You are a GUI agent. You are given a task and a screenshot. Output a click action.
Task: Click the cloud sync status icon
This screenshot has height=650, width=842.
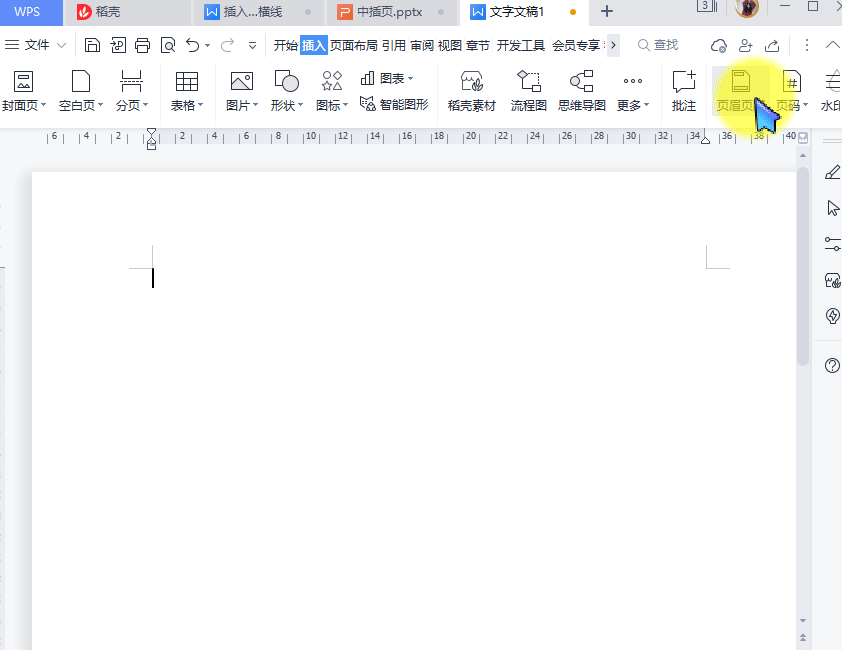(x=718, y=46)
